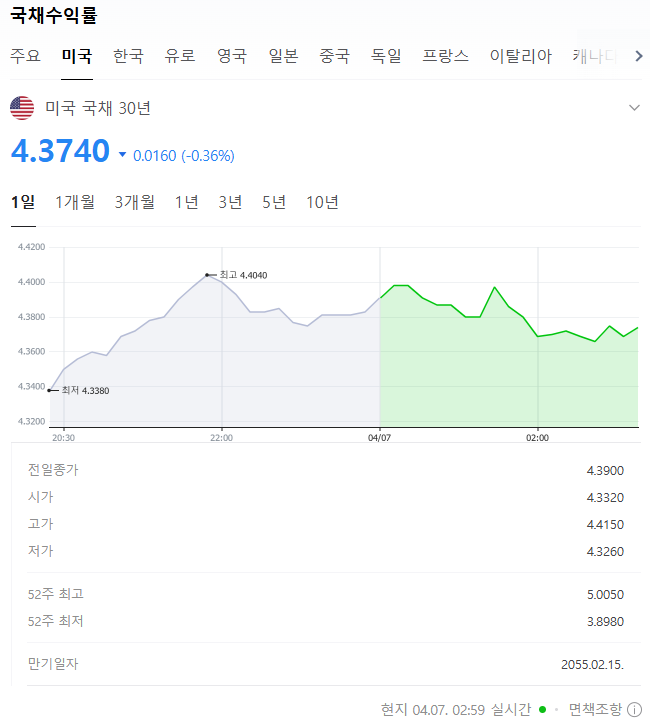The image size is (650, 721).
Task: Click the US flag icon
Action: point(22,108)
